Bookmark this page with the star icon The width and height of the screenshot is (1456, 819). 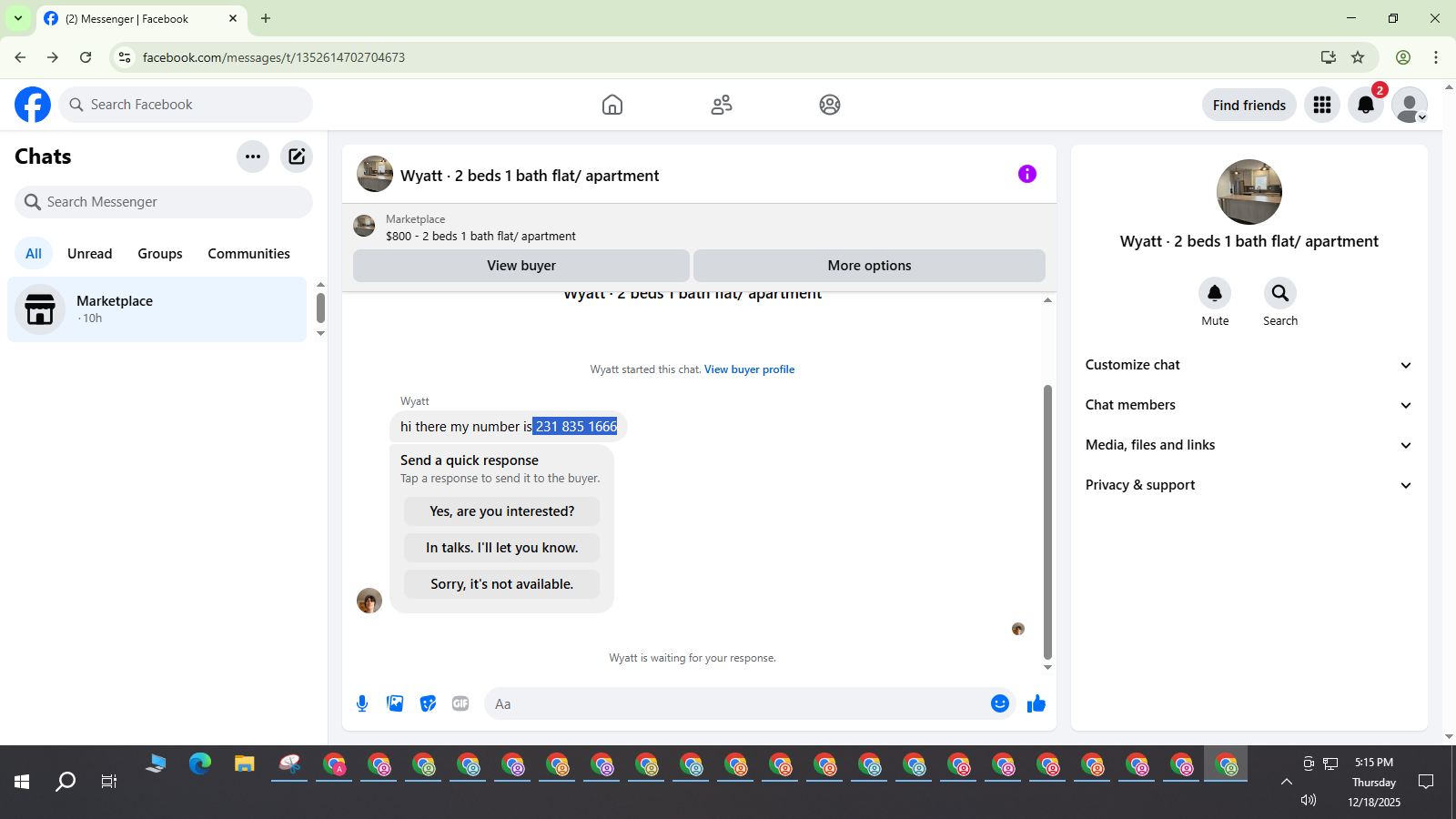coord(1358,57)
